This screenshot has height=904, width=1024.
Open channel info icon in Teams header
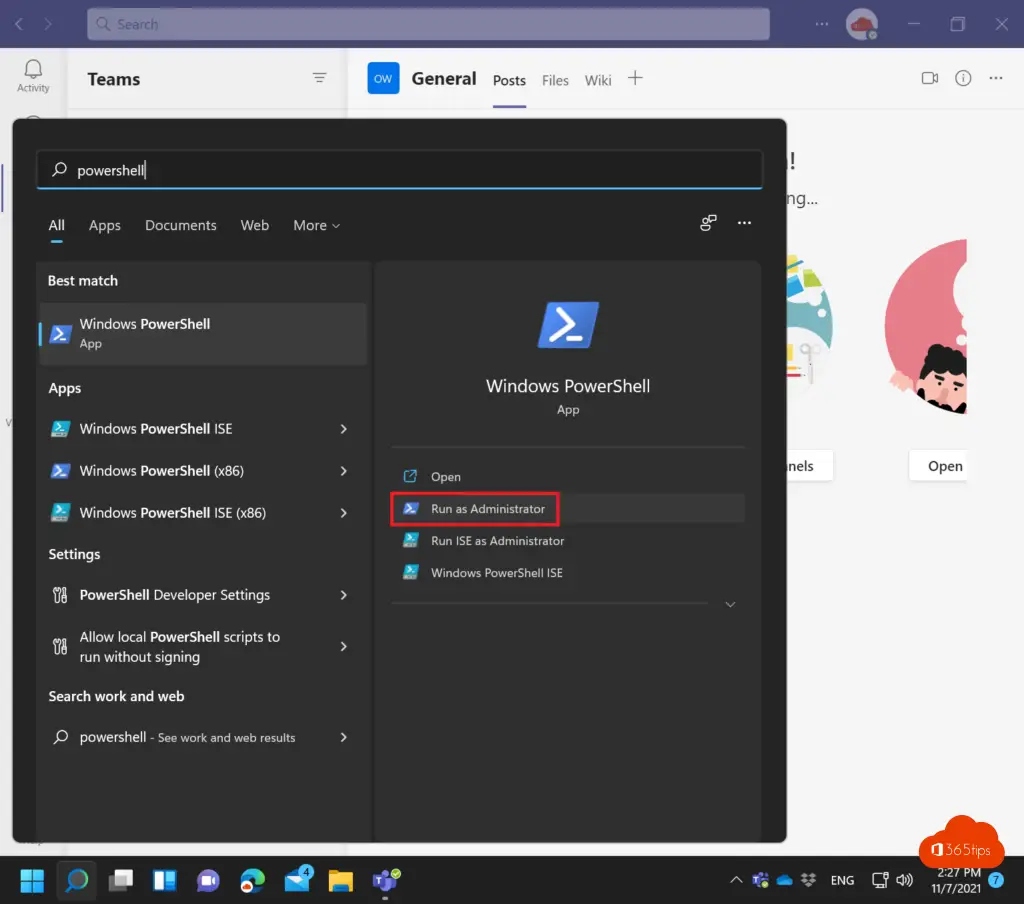click(963, 78)
